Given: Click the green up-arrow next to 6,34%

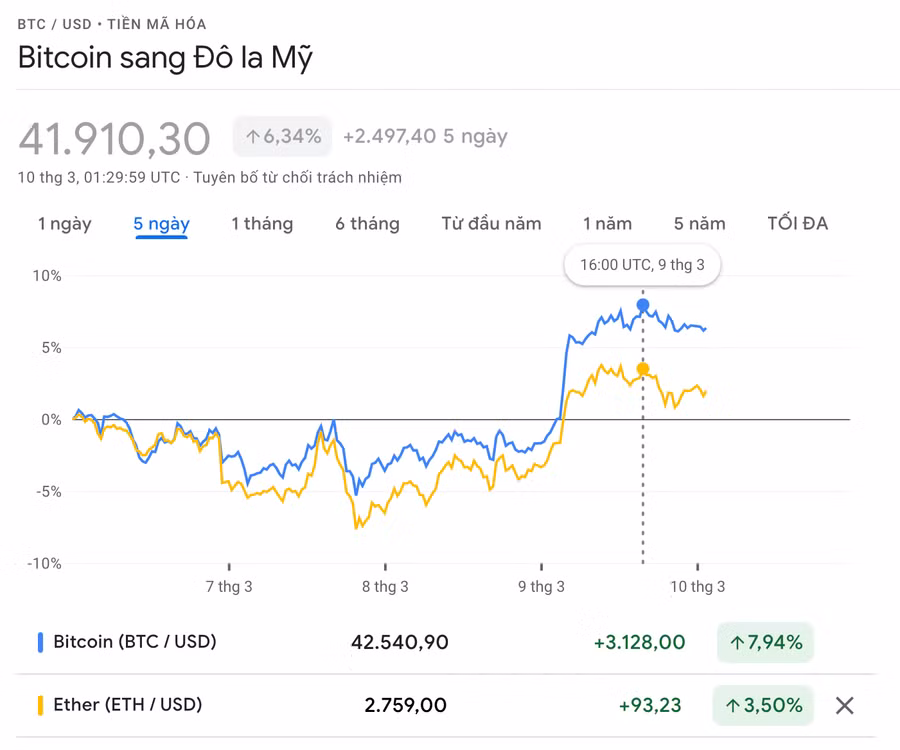Looking at the screenshot, I should point(255,136).
